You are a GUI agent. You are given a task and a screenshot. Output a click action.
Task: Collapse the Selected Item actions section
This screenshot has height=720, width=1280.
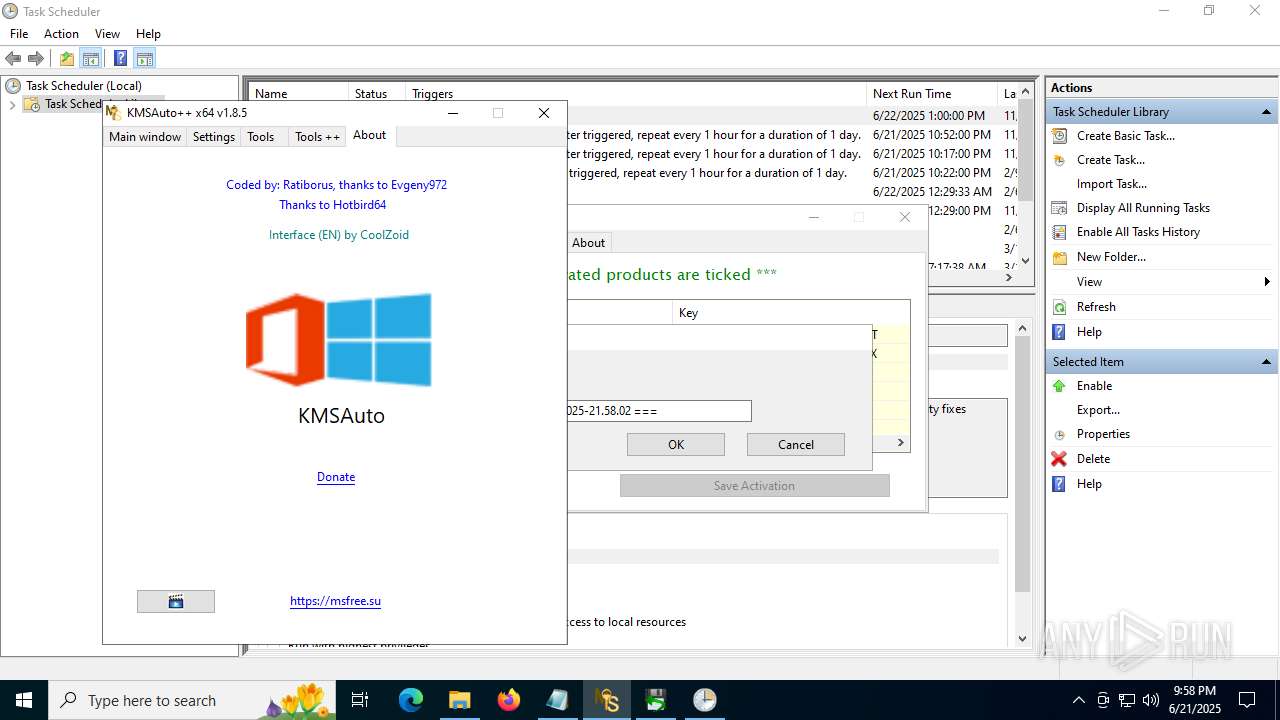click(1267, 362)
